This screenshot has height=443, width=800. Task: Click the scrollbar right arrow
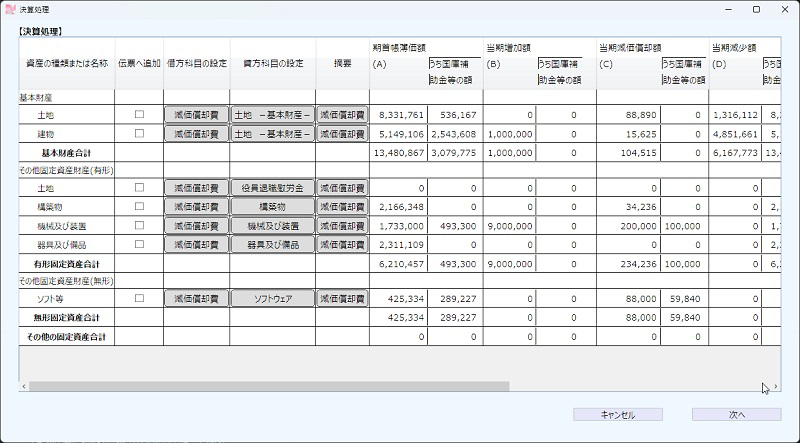pyautogui.click(x=774, y=386)
